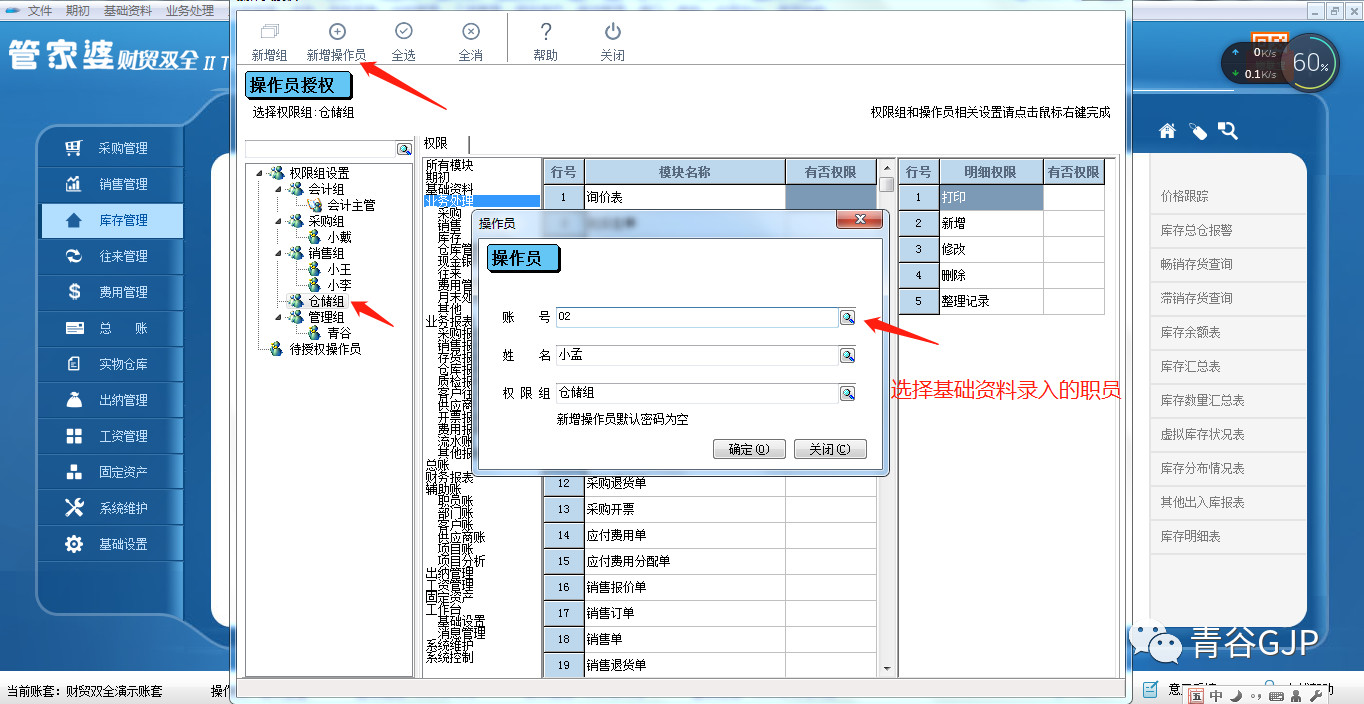
Task: Click the magnifier lookup beside the 账号 field
Action: tap(848, 319)
